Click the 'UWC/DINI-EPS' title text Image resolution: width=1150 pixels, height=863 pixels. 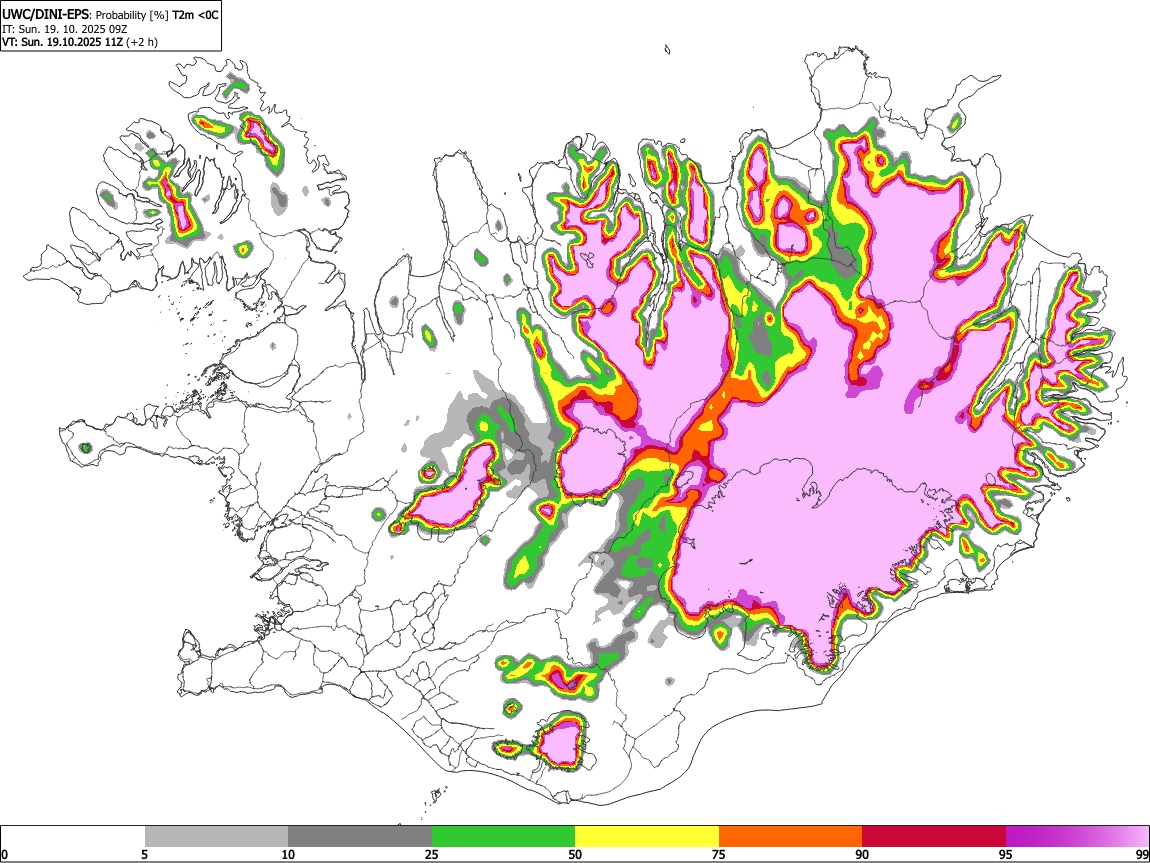tap(46, 15)
